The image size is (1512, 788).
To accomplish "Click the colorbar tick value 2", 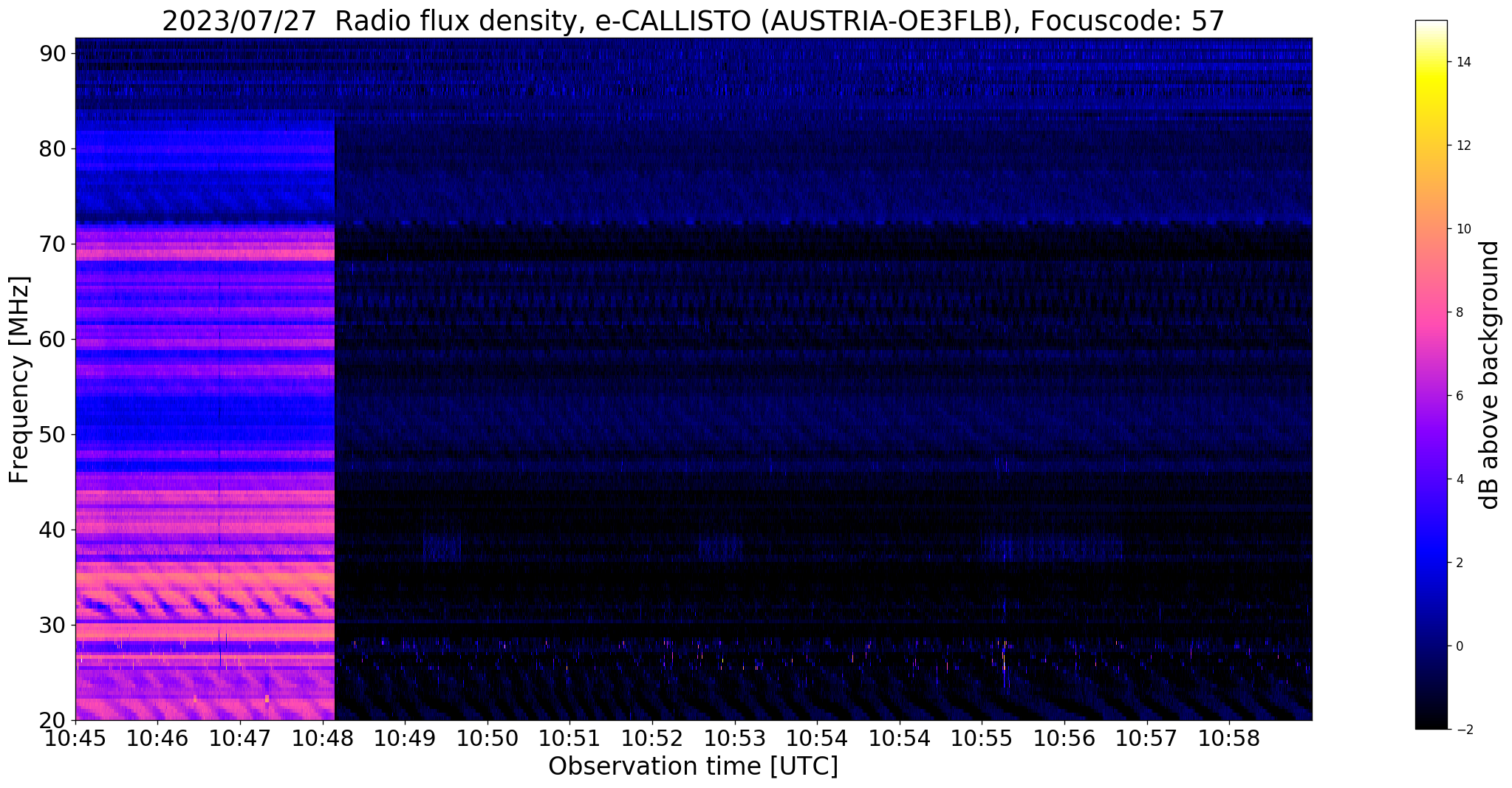I will pyautogui.click(x=1459, y=563).
